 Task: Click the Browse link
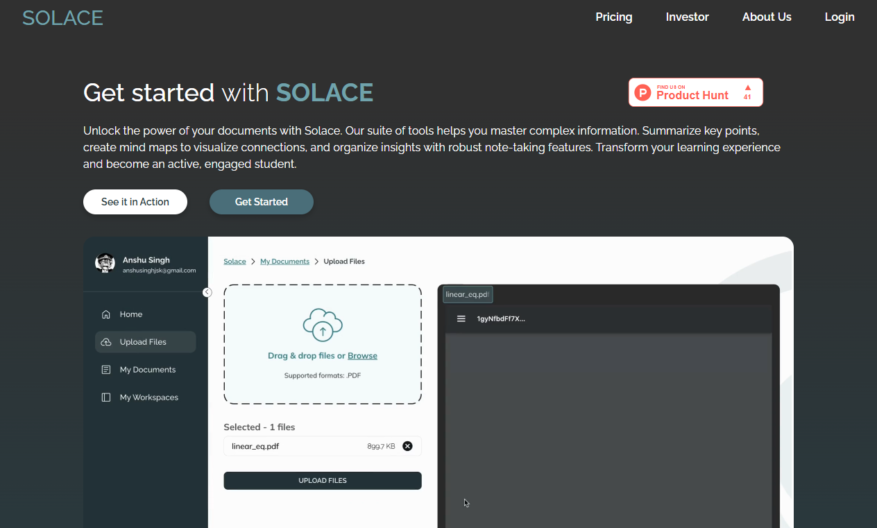[362, 356]
